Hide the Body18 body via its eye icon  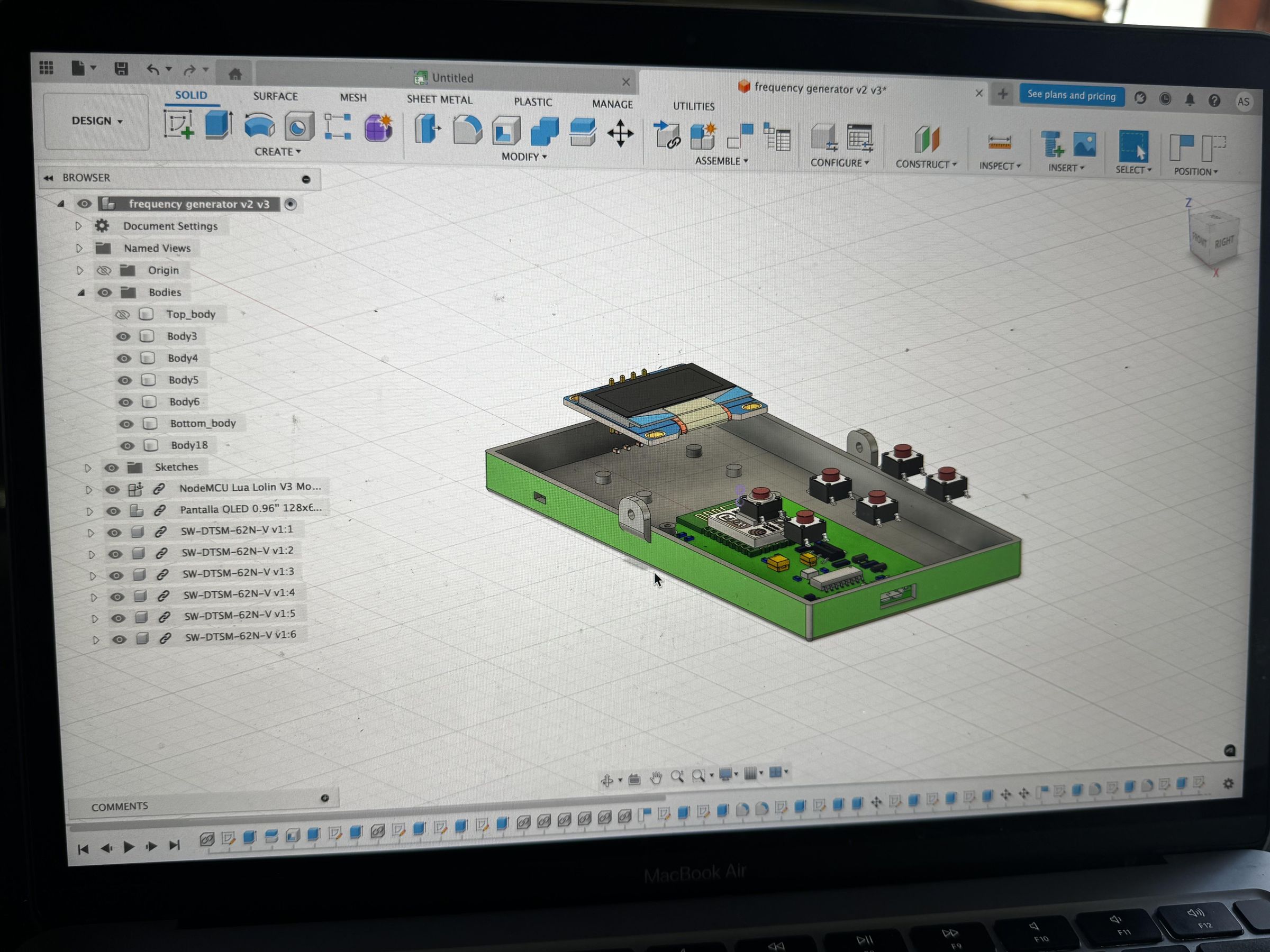[128, 446]
